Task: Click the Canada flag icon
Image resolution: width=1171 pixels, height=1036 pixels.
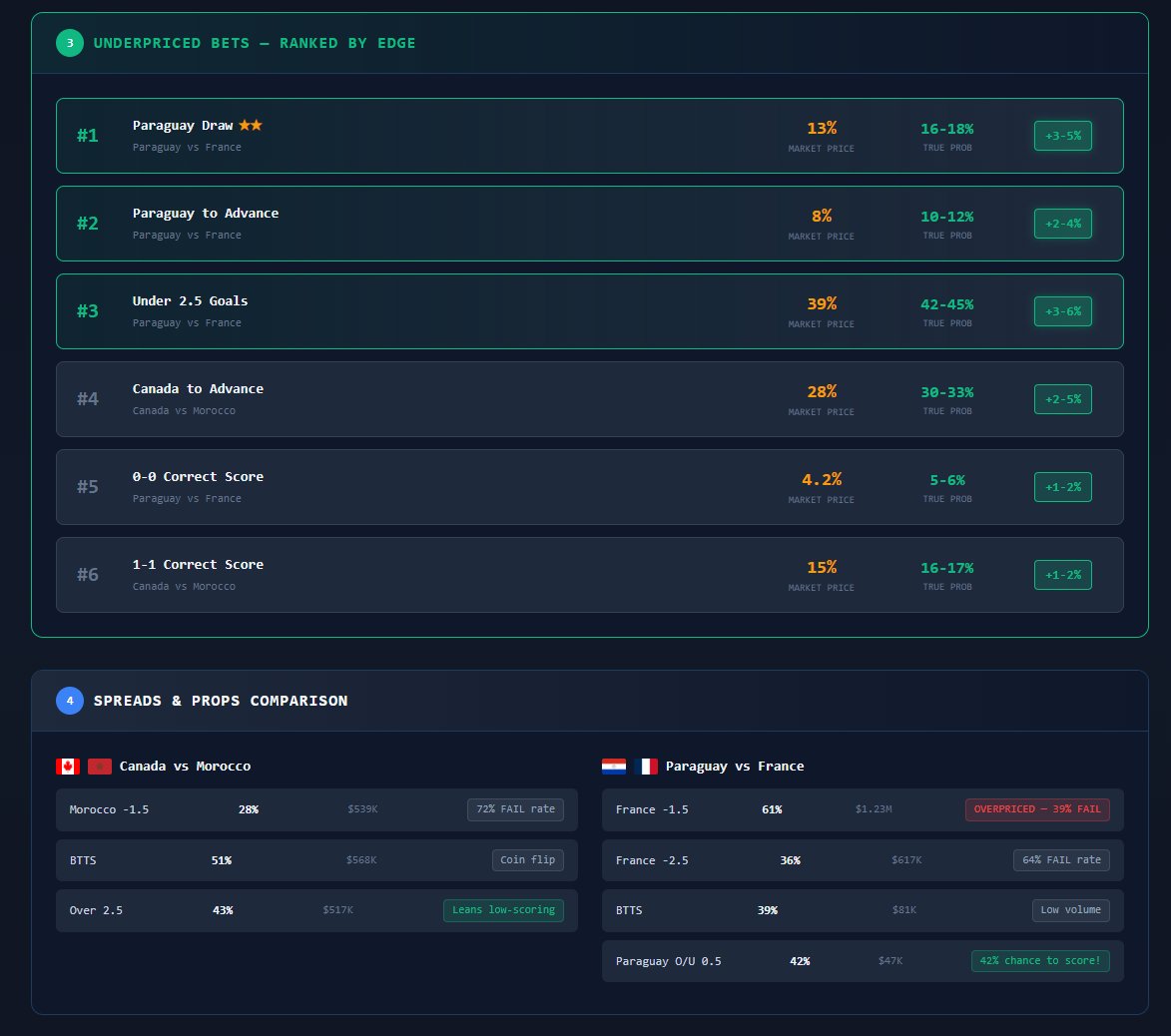Action: click(x=68, y=766)
